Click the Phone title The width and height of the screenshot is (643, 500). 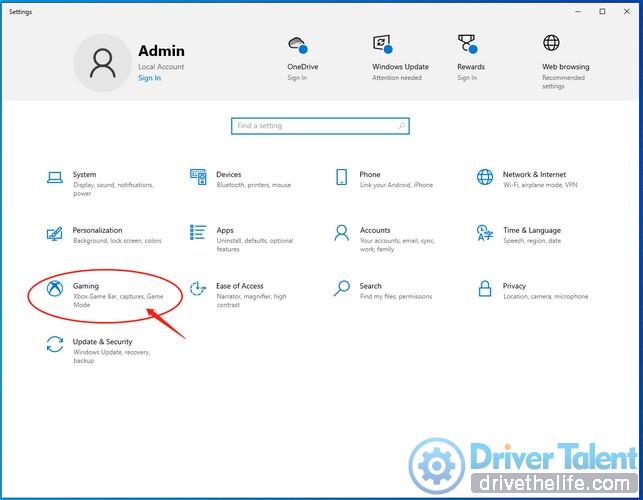pyautogui.click(x=369, y=174)
